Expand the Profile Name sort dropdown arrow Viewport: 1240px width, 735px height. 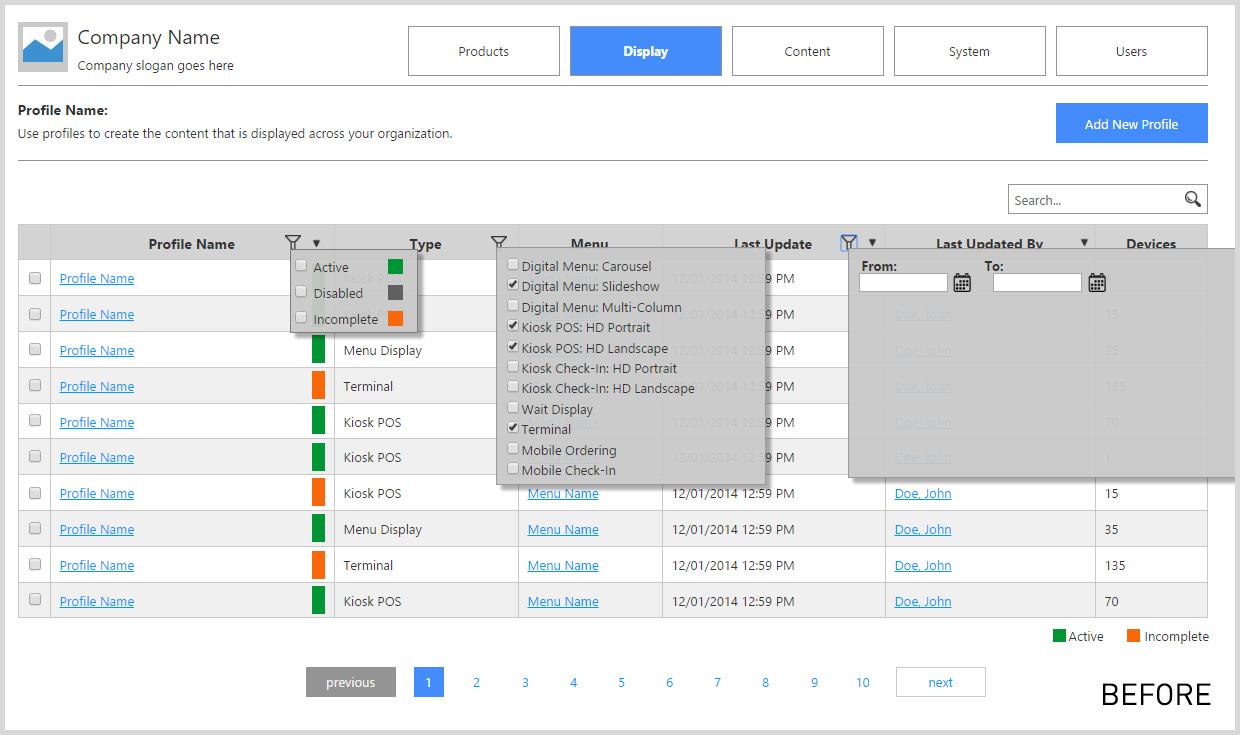(317, 243)
